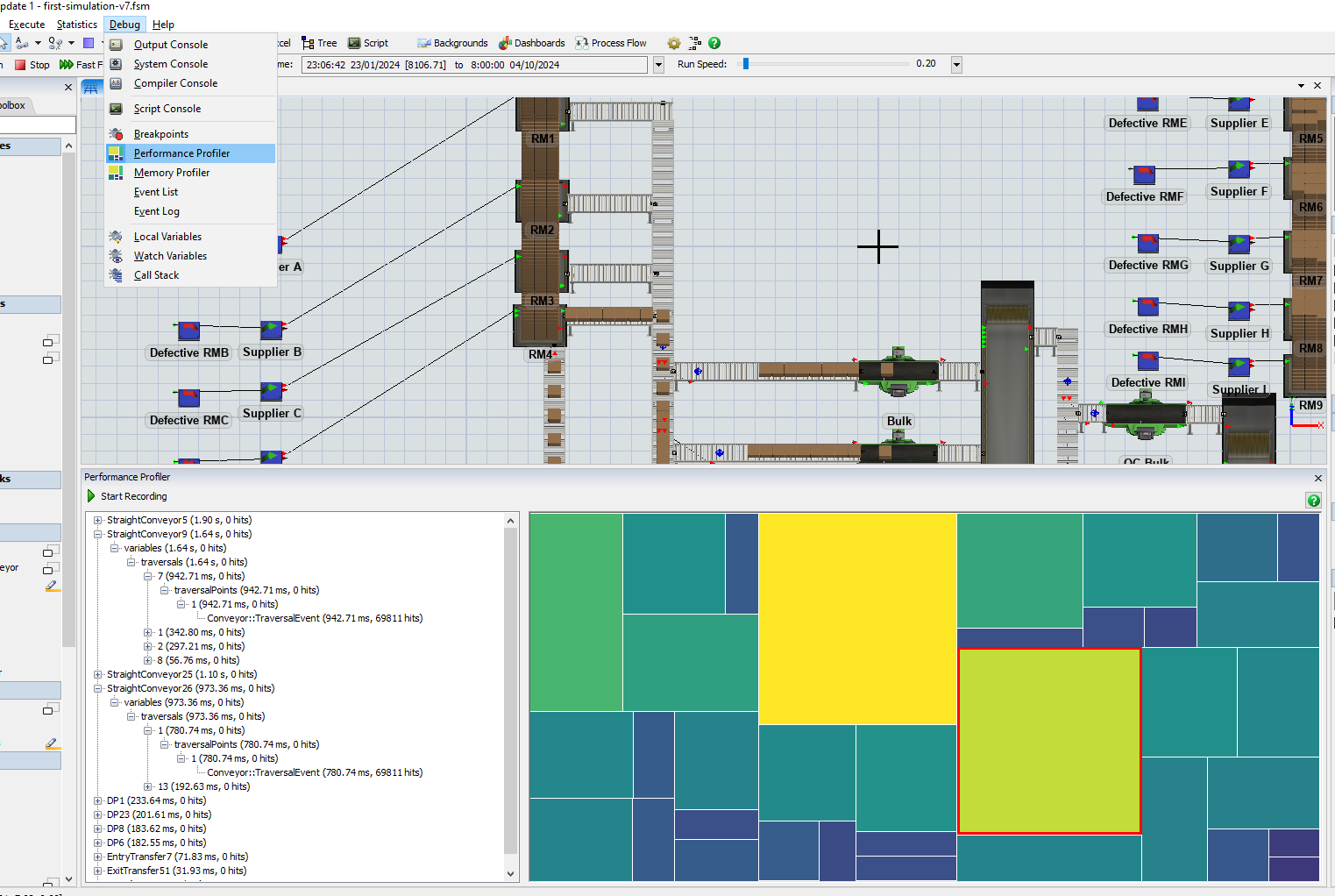Screen dimensions: 1335x896
Task: Select the Supplier H object icon
Action: click(1239, 310)
